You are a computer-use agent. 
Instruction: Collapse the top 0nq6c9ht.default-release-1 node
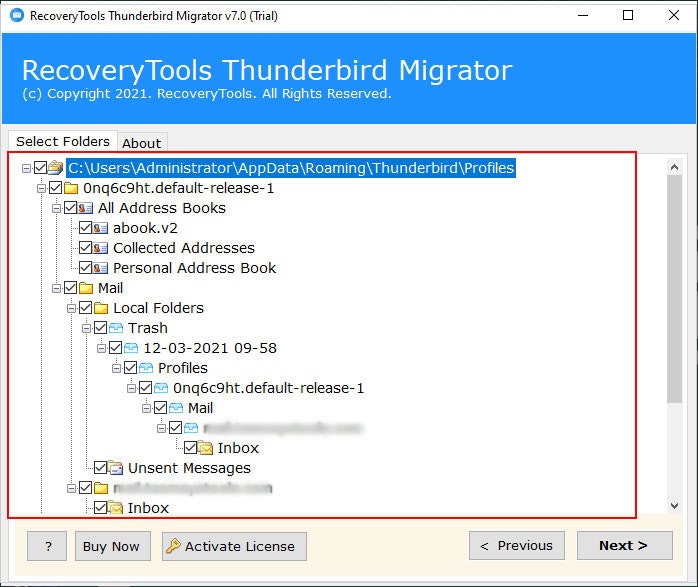pos(41,188)
